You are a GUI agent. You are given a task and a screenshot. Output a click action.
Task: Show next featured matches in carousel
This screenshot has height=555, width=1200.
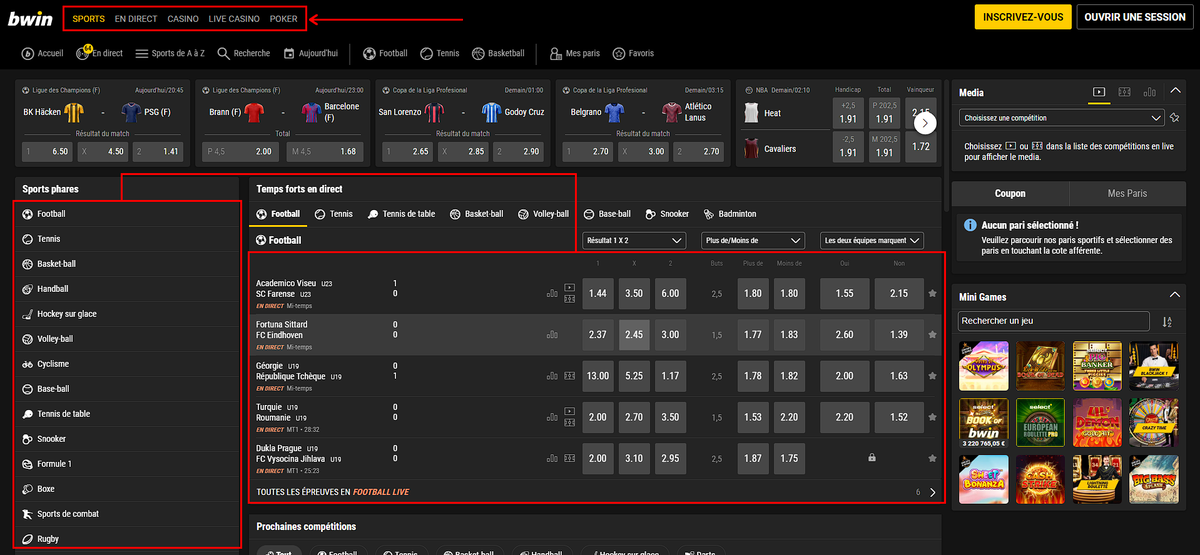[x=926, y=122]
